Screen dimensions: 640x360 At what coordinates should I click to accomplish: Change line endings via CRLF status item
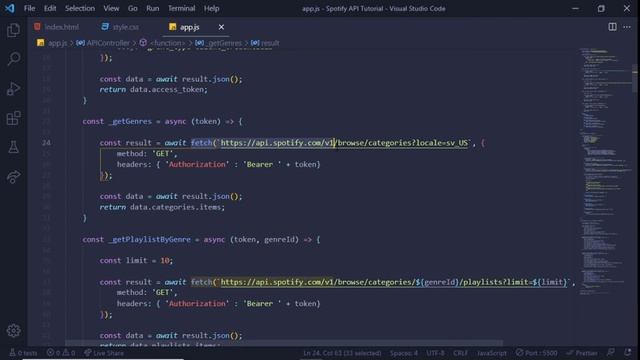(x=460, y=353)
